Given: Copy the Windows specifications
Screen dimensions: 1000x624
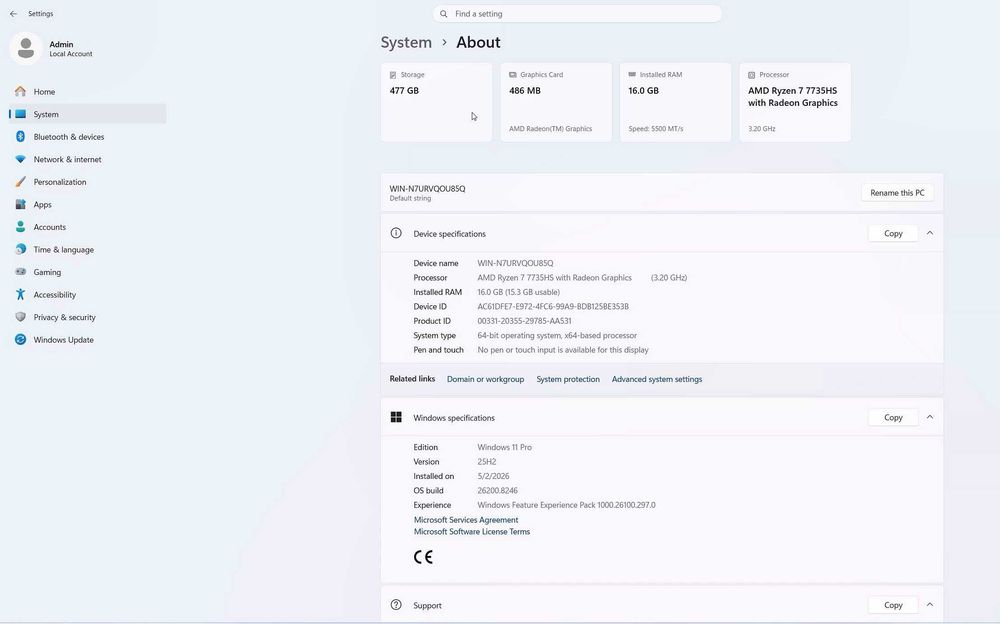Looking at the screenshot, I should pos(893,417).
